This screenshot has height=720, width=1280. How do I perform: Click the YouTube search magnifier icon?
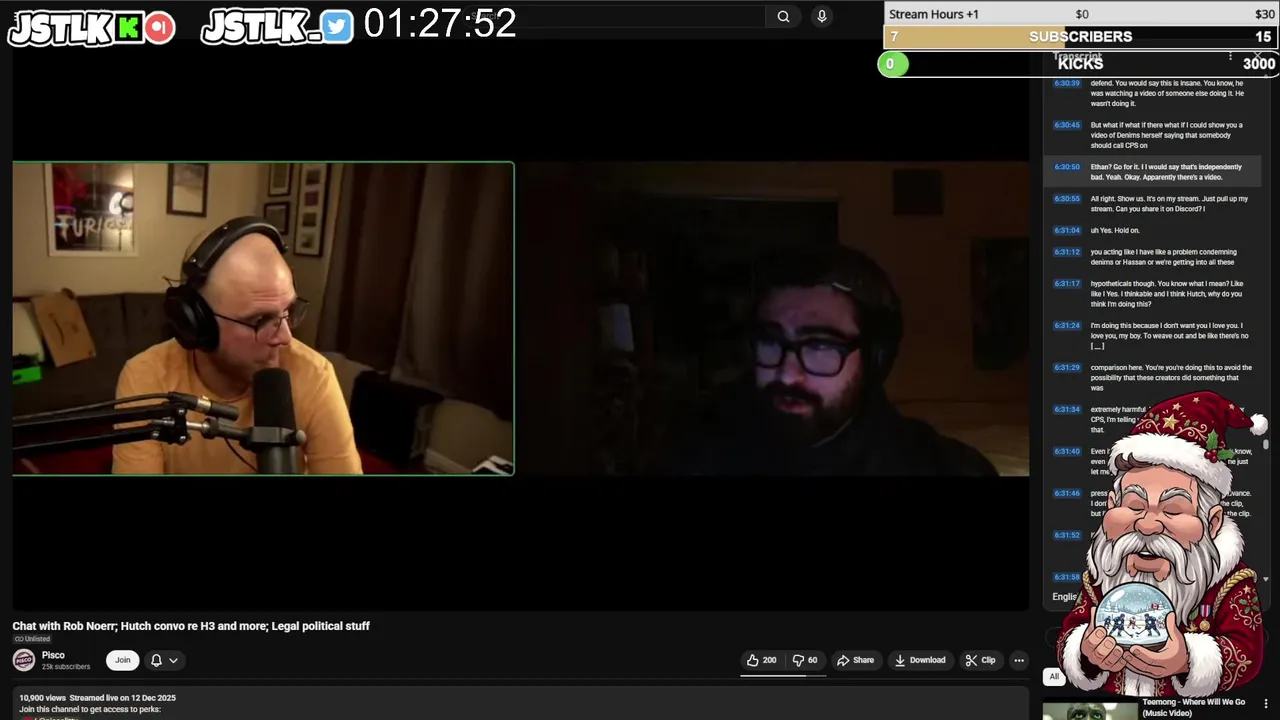pyautogui.click(x=783, y=16)
